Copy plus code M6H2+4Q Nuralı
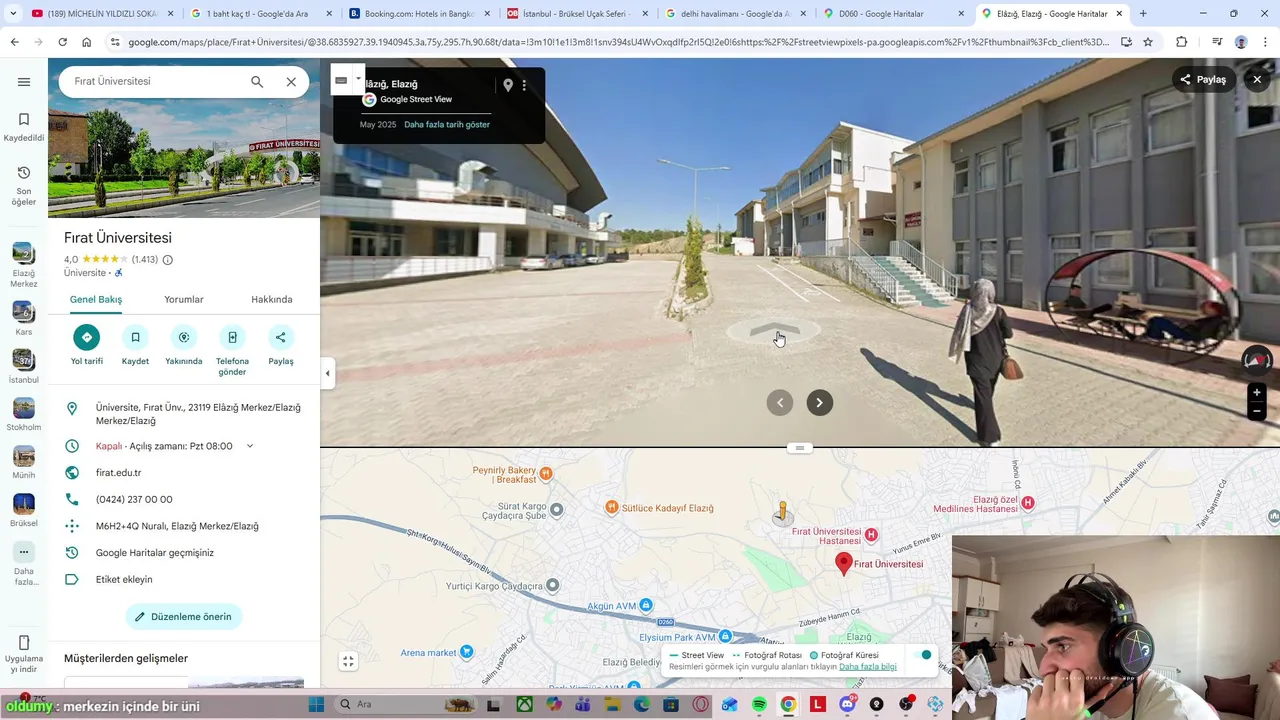This screenshot has width=1280, height=720. coord(177,526)
